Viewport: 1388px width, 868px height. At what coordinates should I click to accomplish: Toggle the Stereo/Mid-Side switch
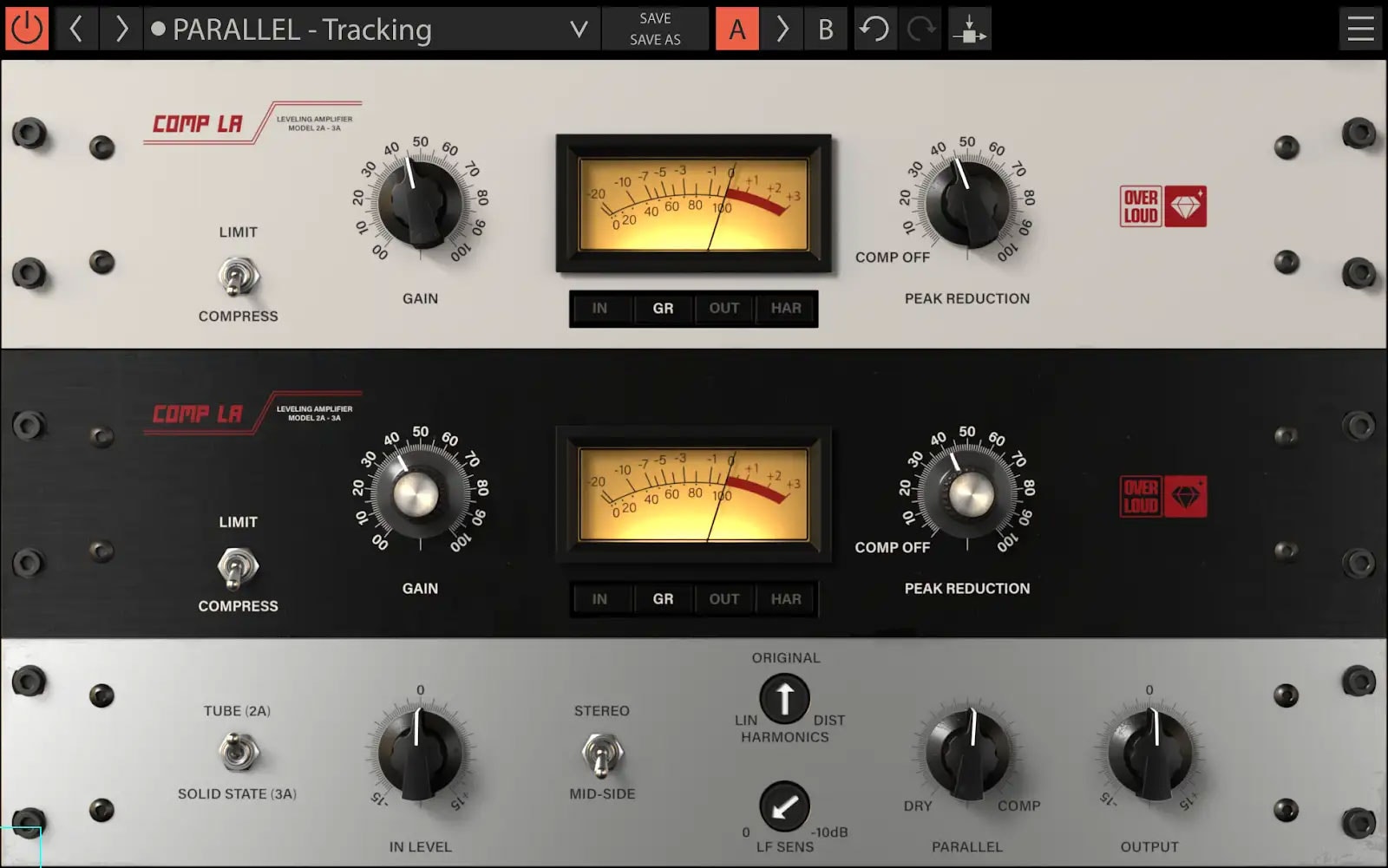coord(601,753)
